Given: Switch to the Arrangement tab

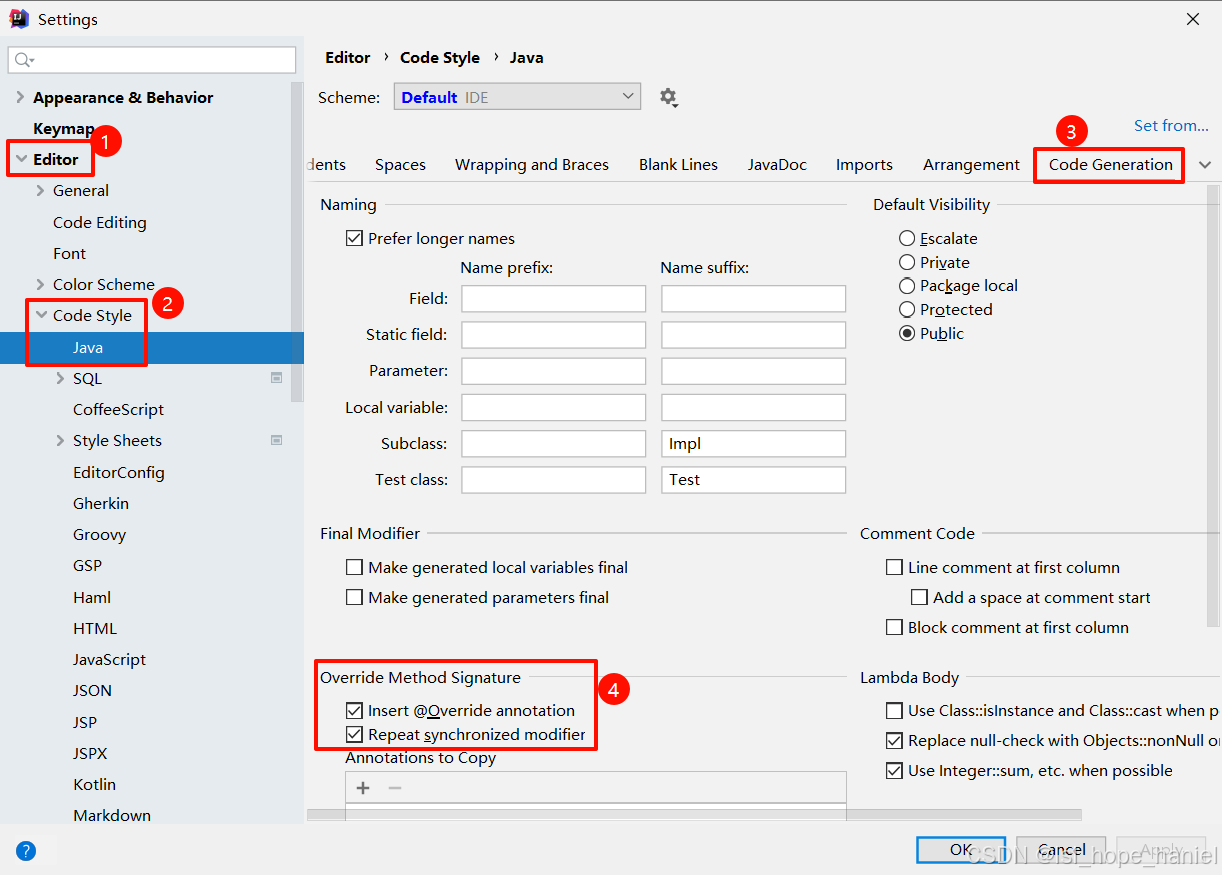Looking at the screenshot, I should click(971, 165).
